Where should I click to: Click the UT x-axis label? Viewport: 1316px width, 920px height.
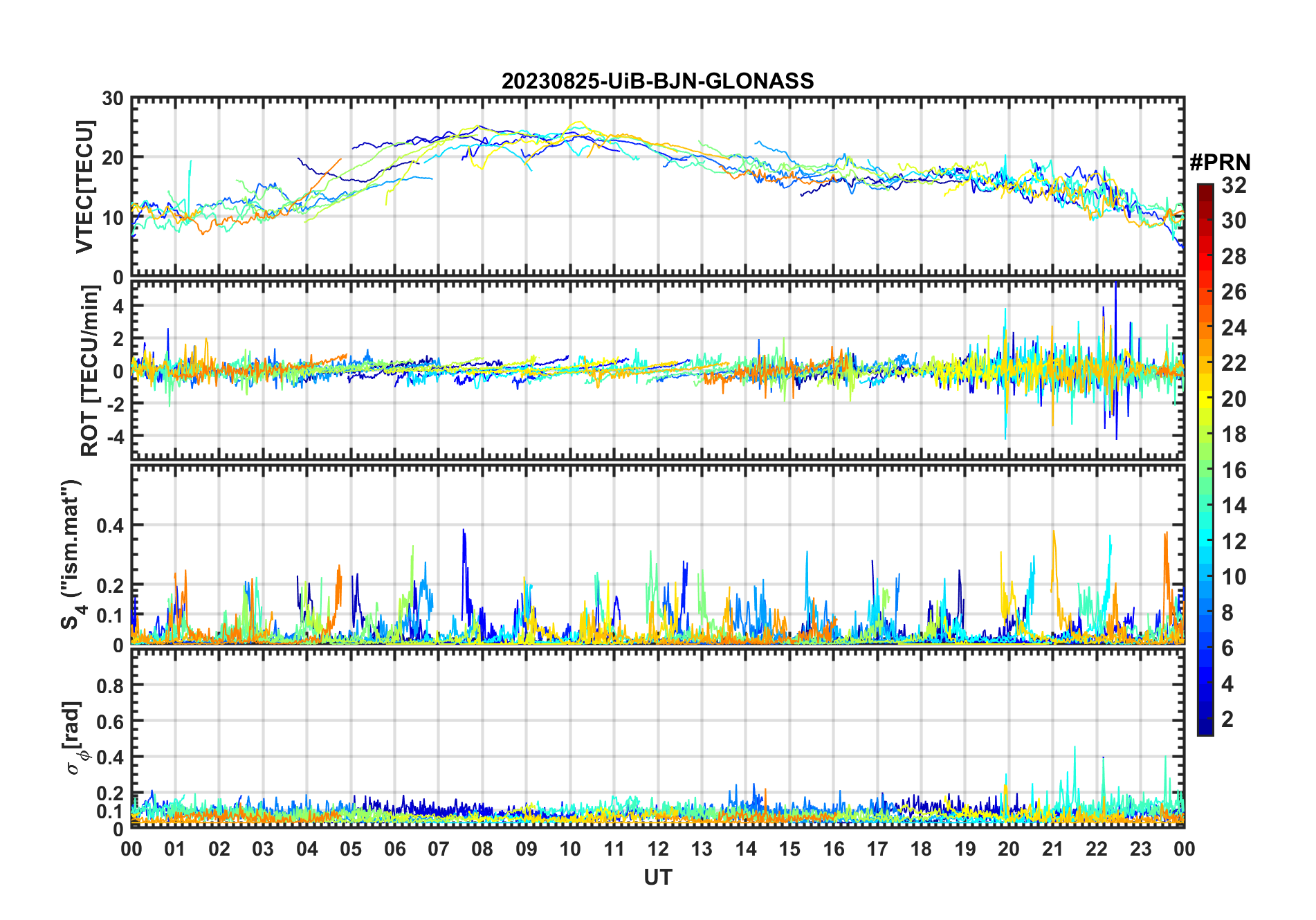coord(657,877)
